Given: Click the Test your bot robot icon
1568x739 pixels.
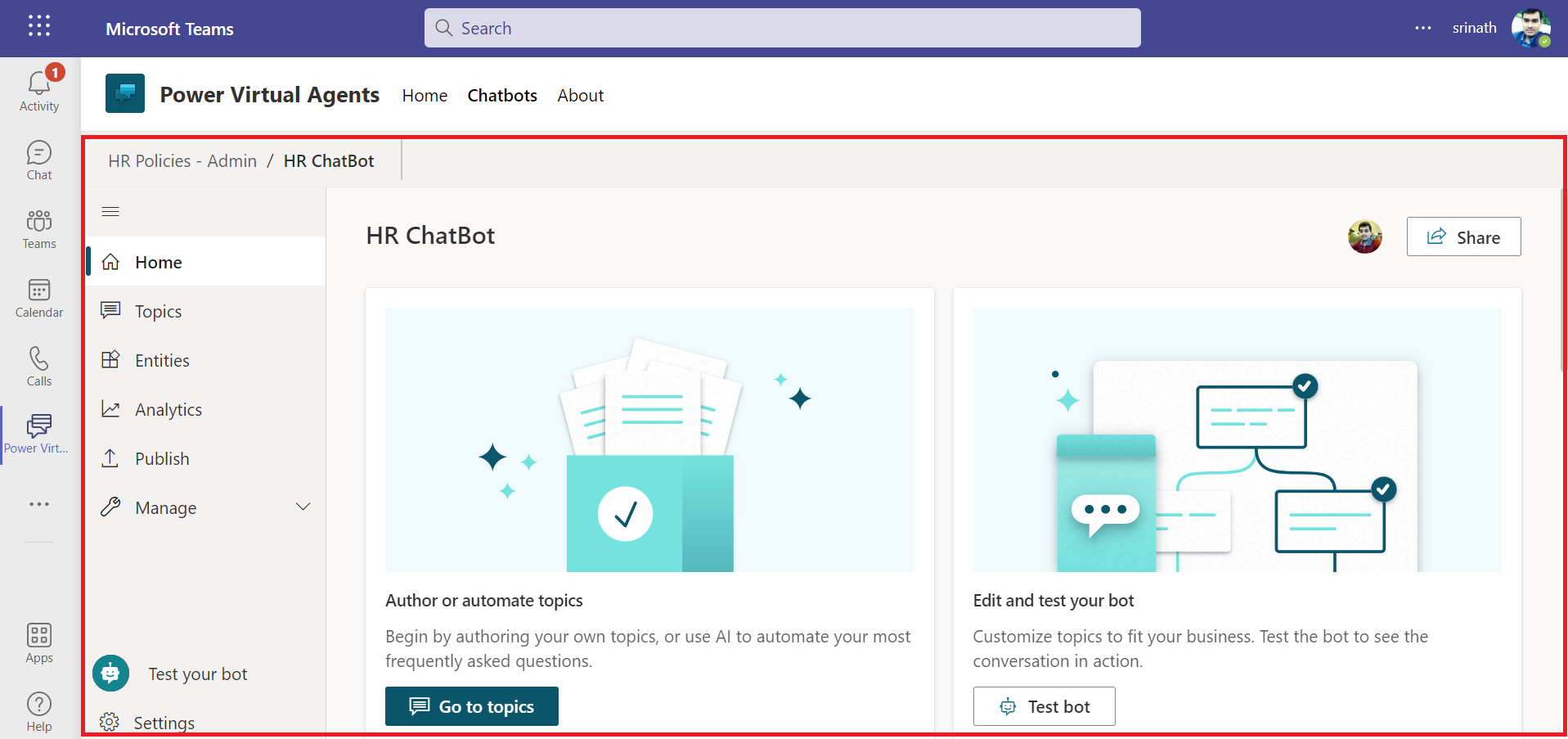Looking at the screenshot, I should coord(111,674).
